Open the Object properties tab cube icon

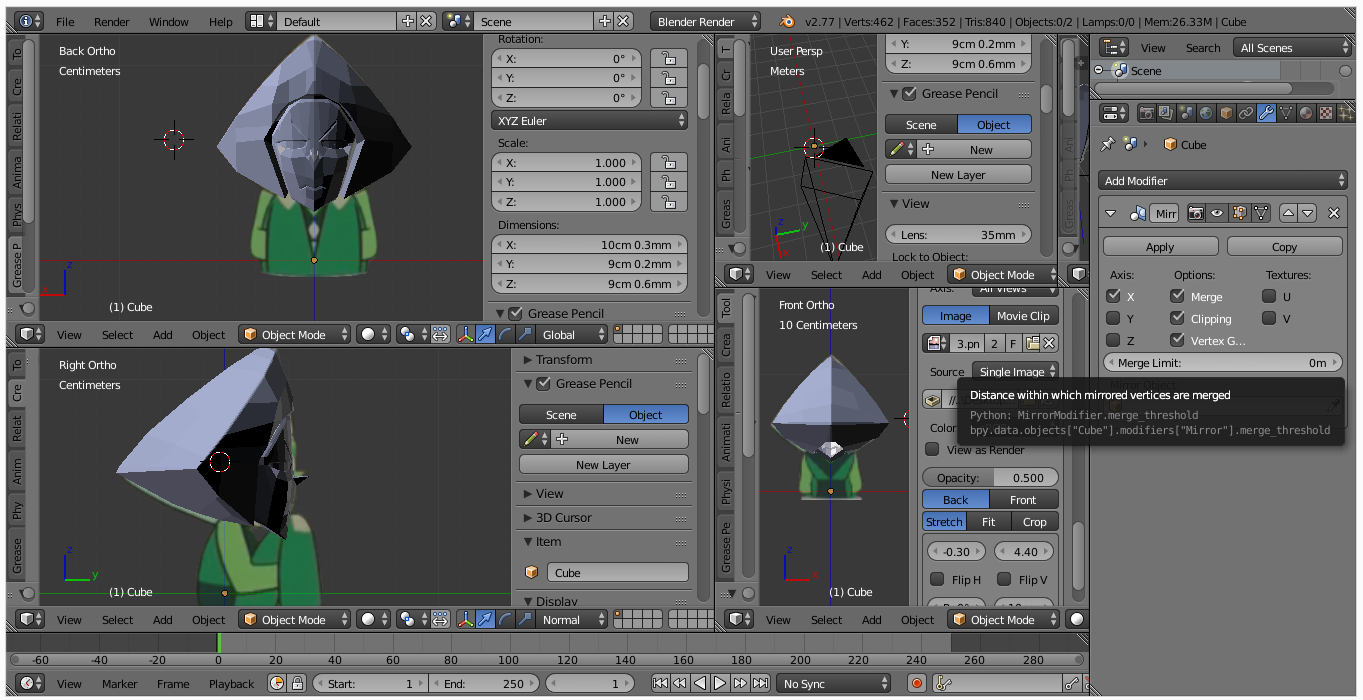click(1226, 113)
